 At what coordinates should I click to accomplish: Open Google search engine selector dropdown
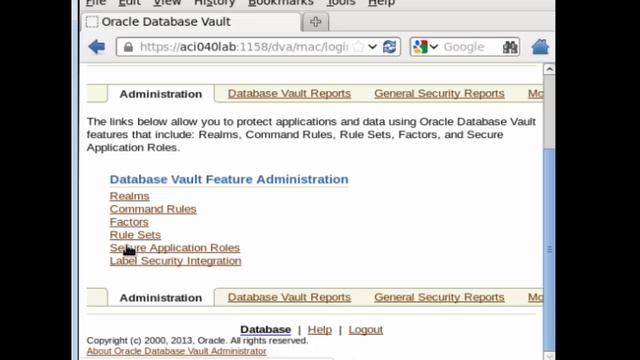(425, 47)
